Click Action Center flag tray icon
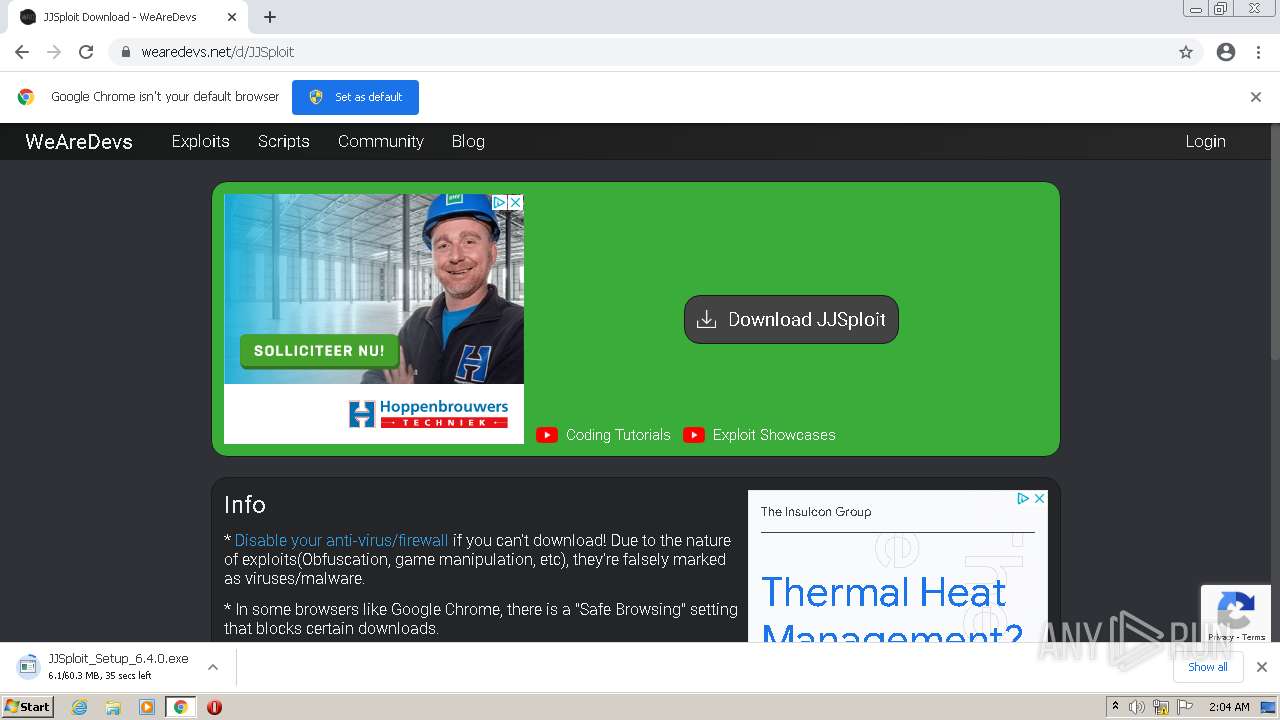The height and width of the screenshot is (720, 1280). point(1185,707)
